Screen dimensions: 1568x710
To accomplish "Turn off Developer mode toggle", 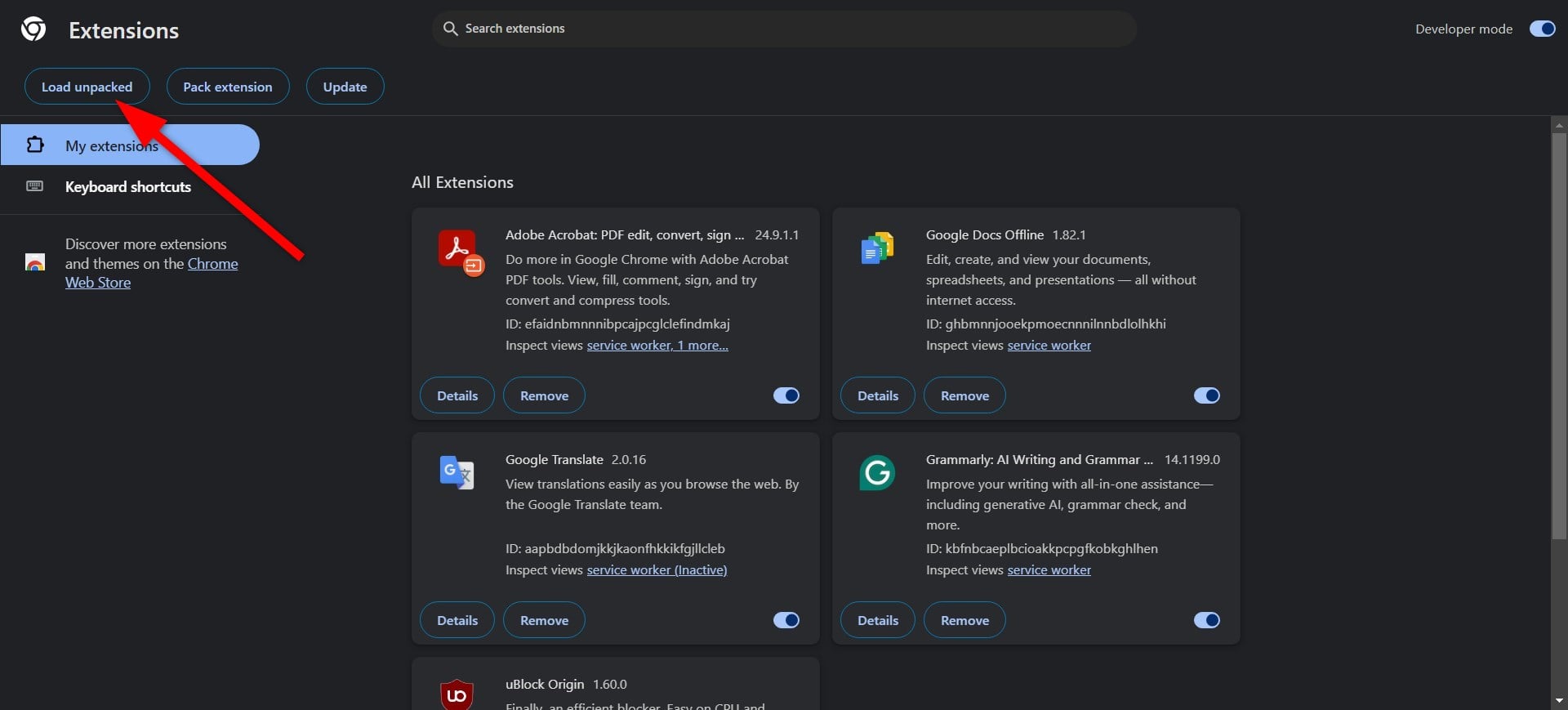I will click(x=1543, y=29).
